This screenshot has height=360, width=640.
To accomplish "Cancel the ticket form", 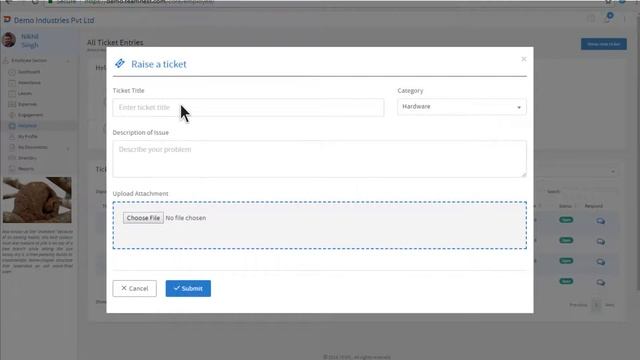I will tap(135, 289).
